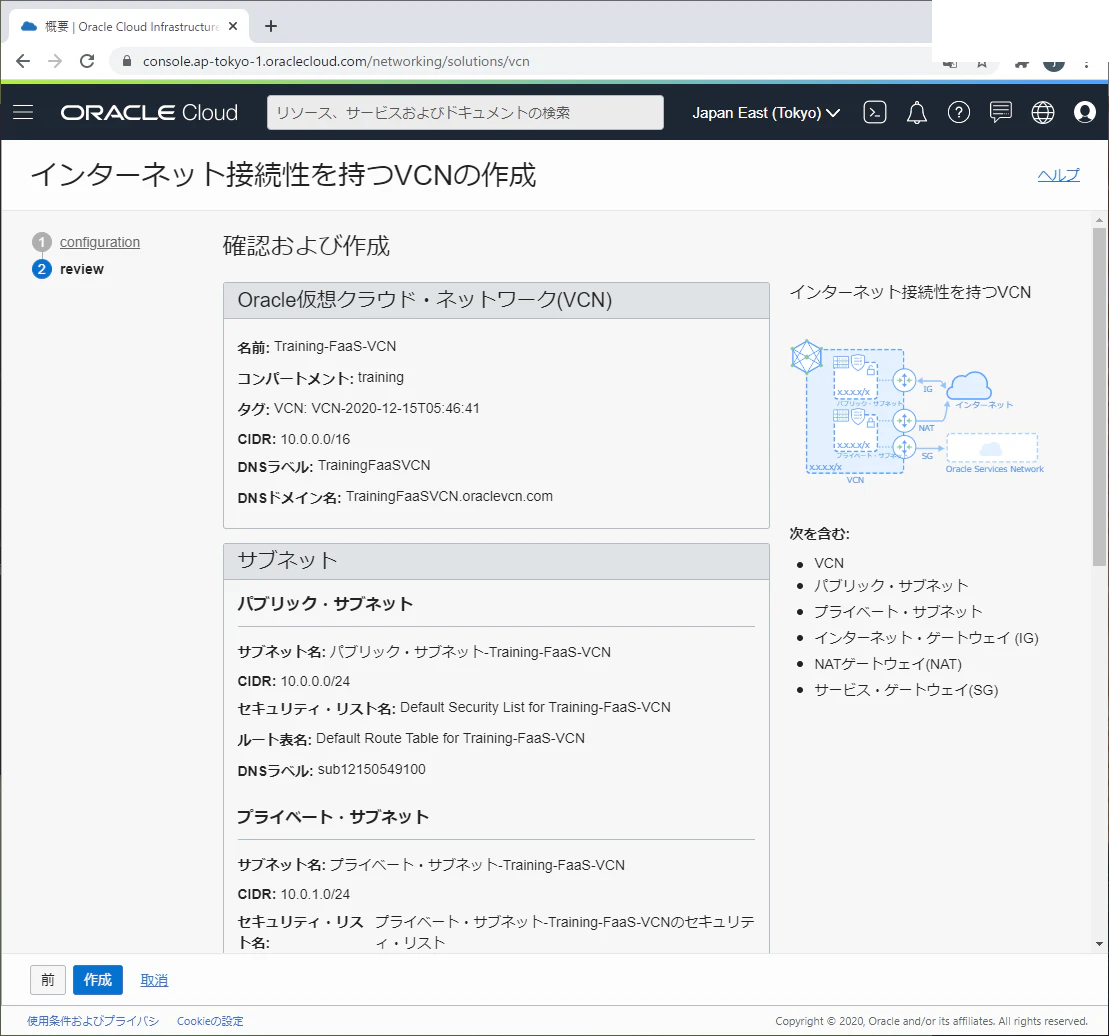1109x1036 pixels.
Task: Reload the page
Action: pos(87,61)
